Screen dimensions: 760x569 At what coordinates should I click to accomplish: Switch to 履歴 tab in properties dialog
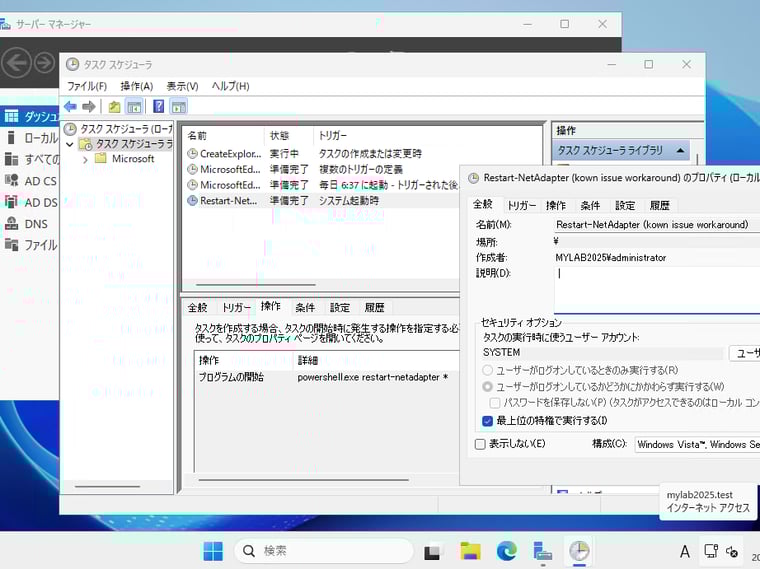coord(659,205)
